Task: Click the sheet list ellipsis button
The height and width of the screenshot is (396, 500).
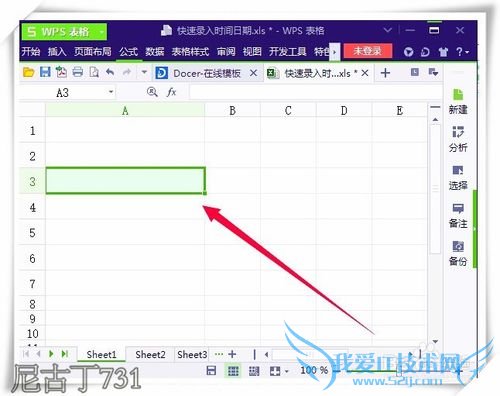Action: pyautogui.click(x=219, y=354)
